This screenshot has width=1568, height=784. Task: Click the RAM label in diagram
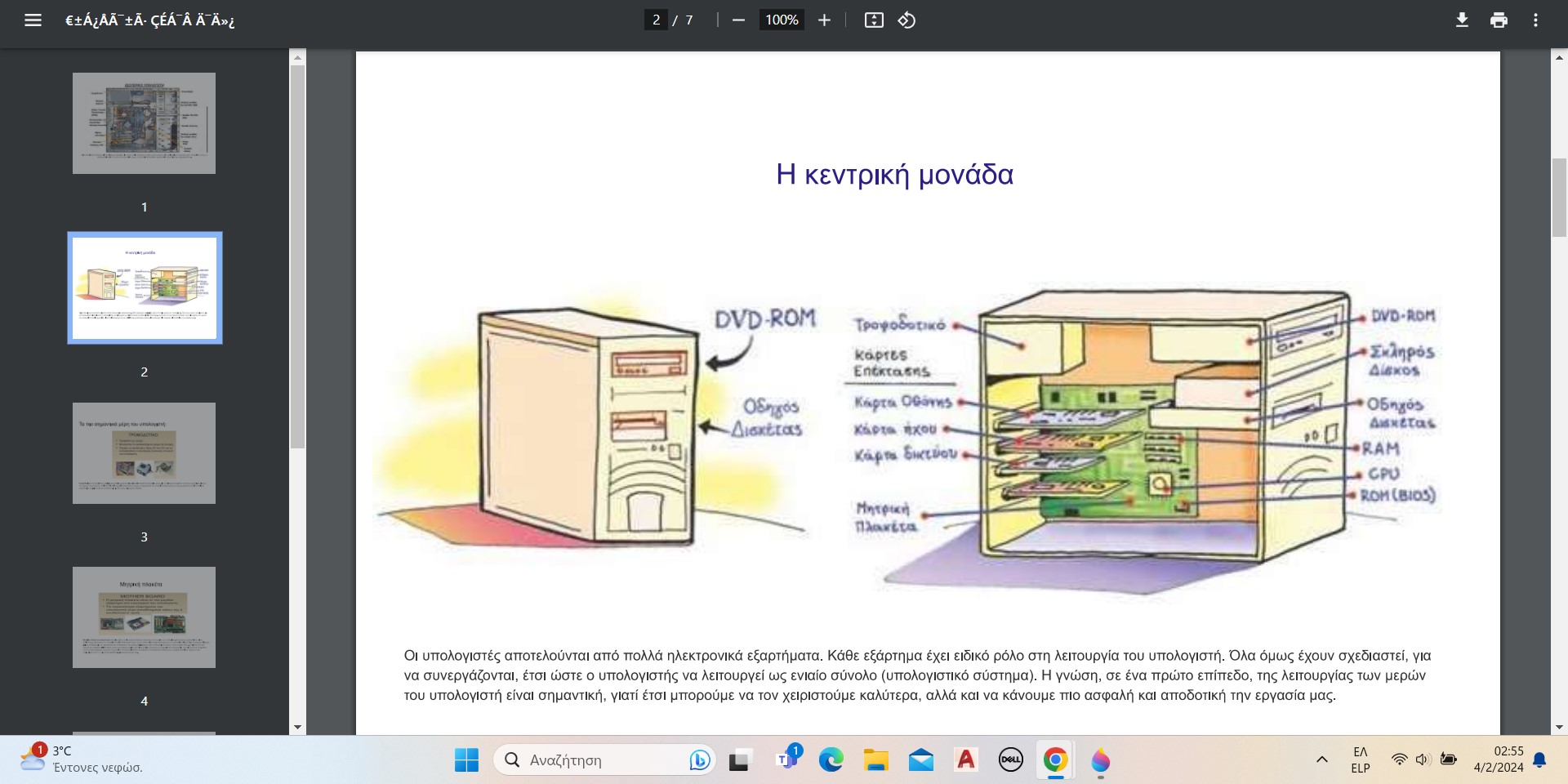point(1380,448)
